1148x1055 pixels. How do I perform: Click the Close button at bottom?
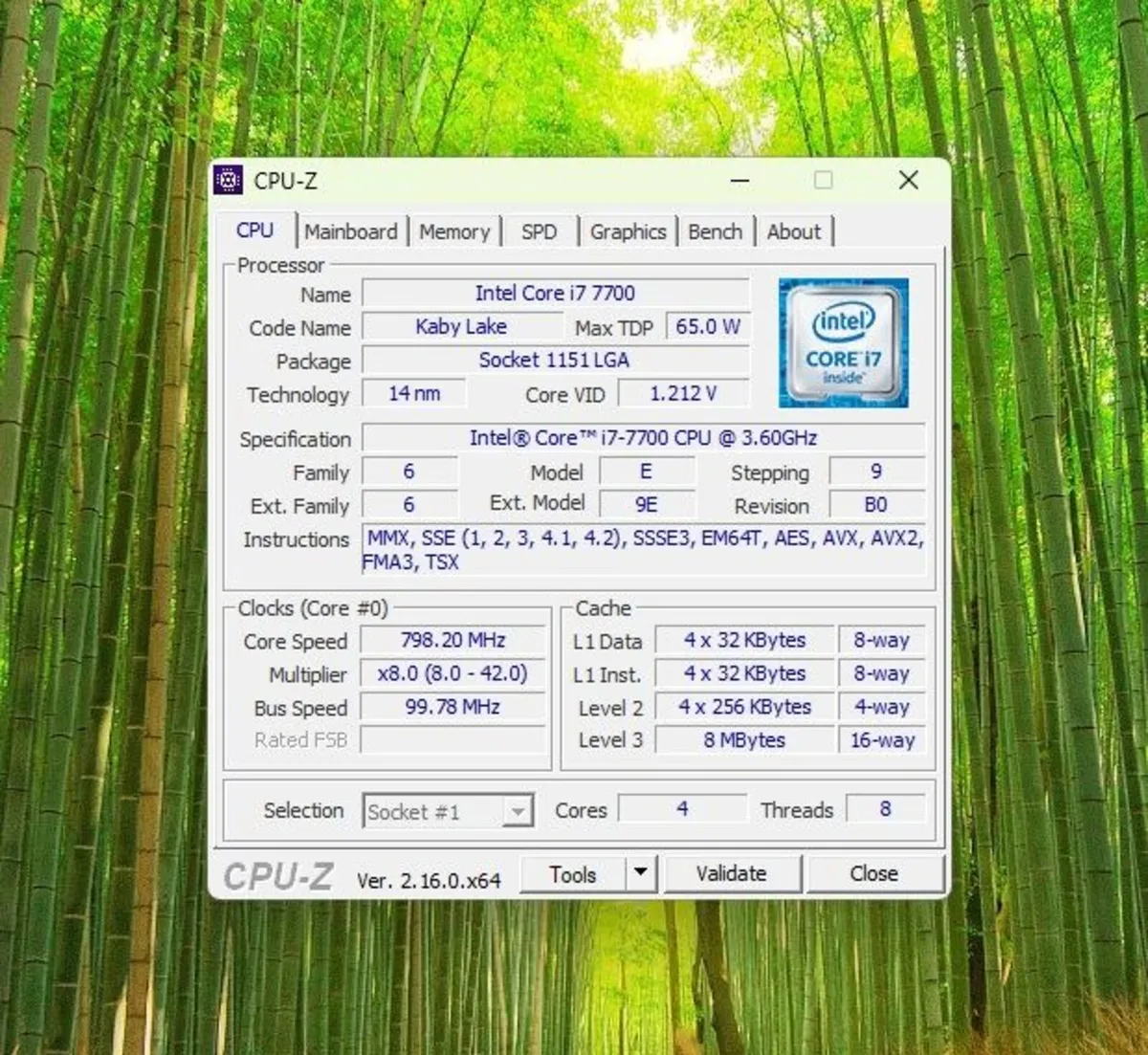874,873
